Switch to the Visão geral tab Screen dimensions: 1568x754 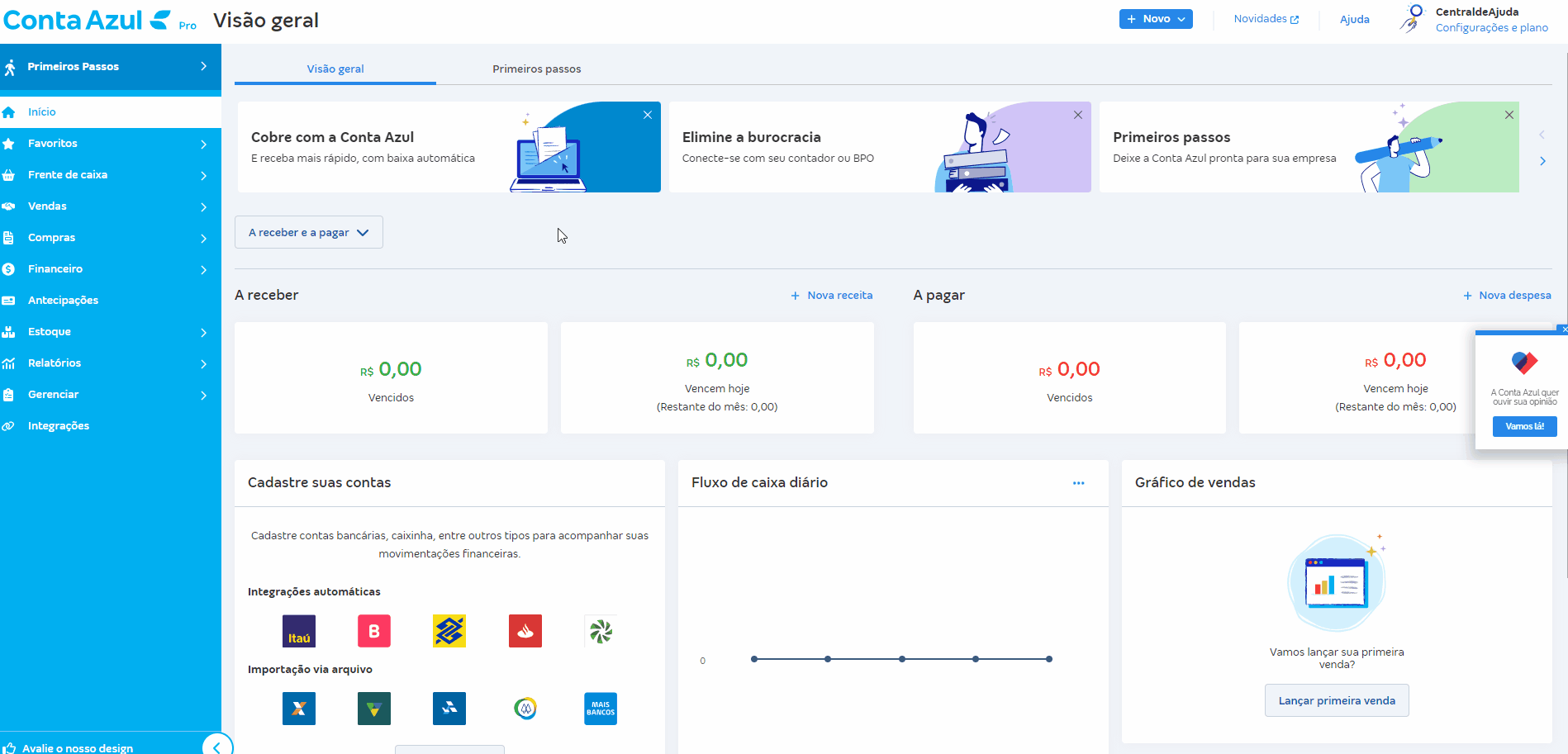pyautogui.click(x=335, y=69)
